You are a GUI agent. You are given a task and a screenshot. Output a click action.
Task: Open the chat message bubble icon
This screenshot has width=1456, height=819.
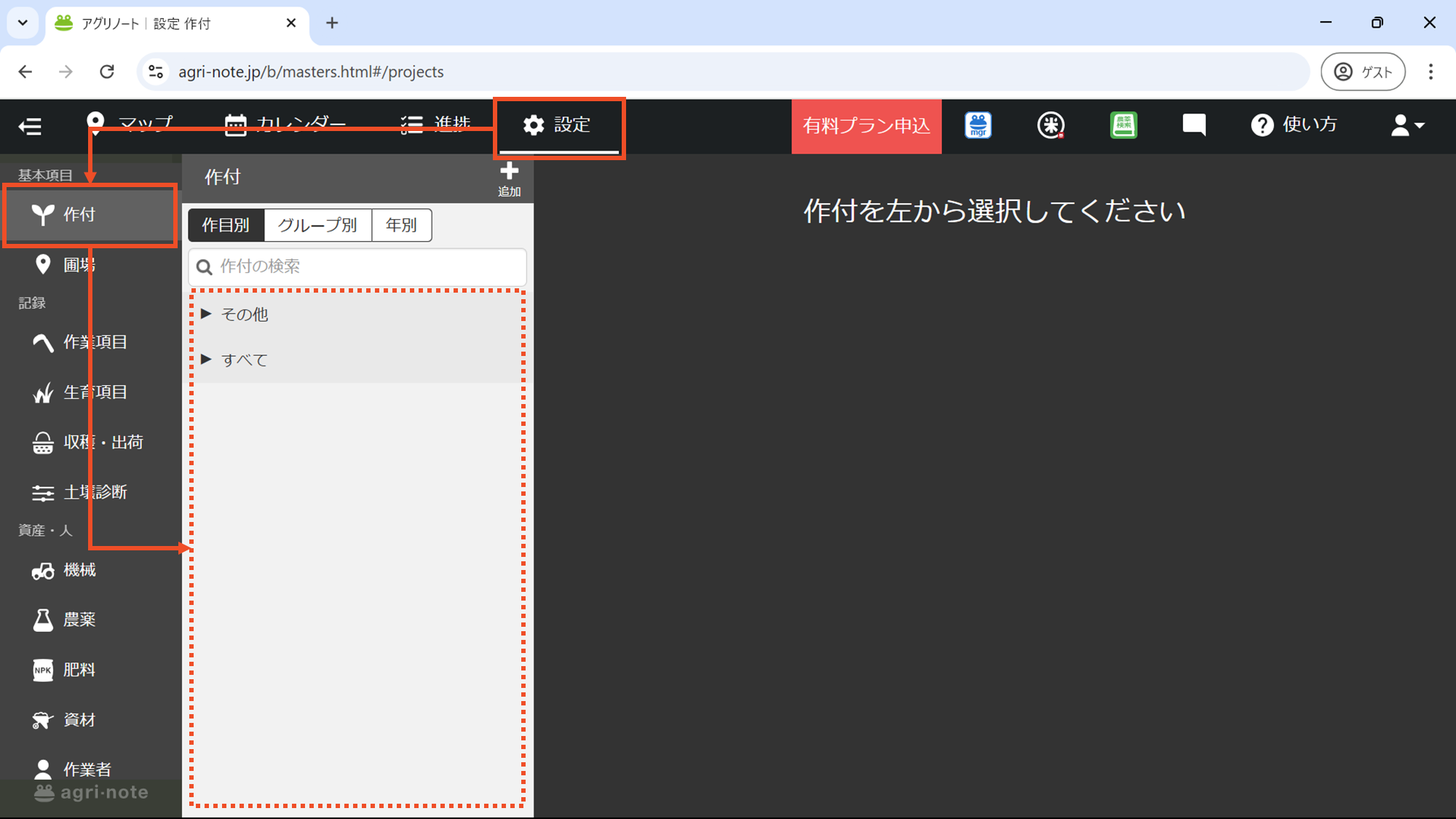pyautogui.click(x=1194, y=125)
